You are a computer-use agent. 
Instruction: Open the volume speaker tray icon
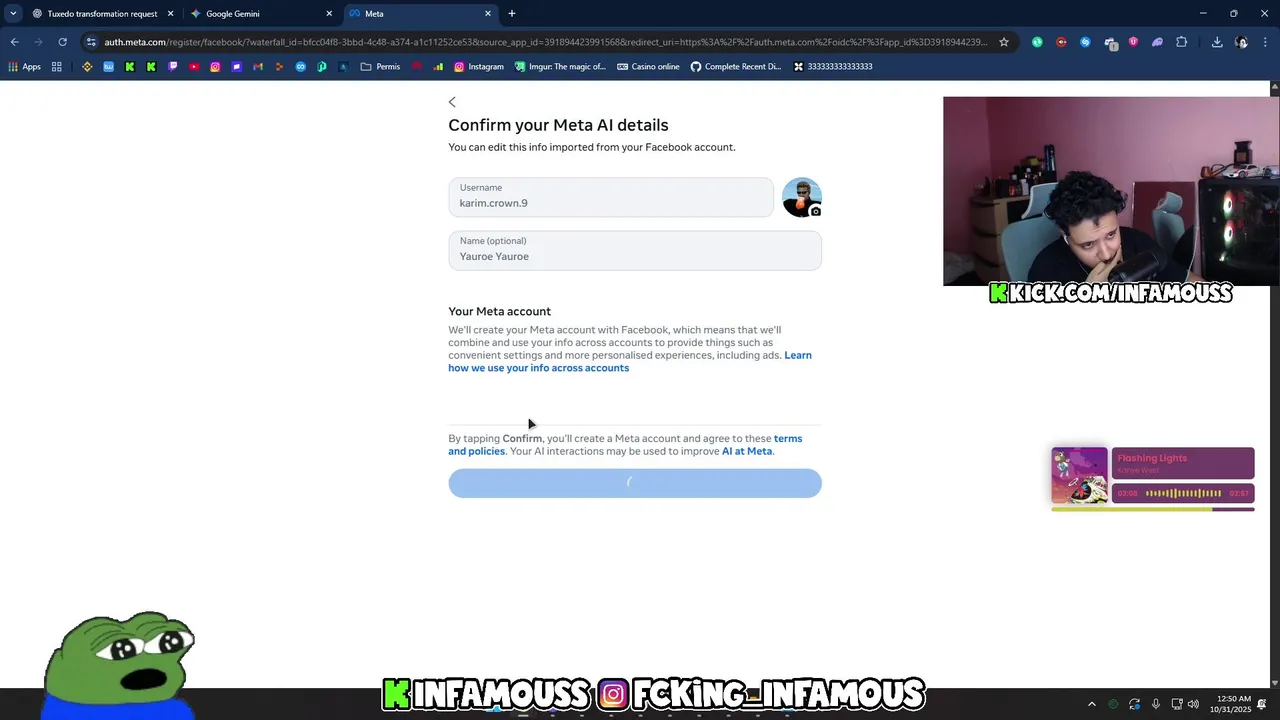(1193, 705)
